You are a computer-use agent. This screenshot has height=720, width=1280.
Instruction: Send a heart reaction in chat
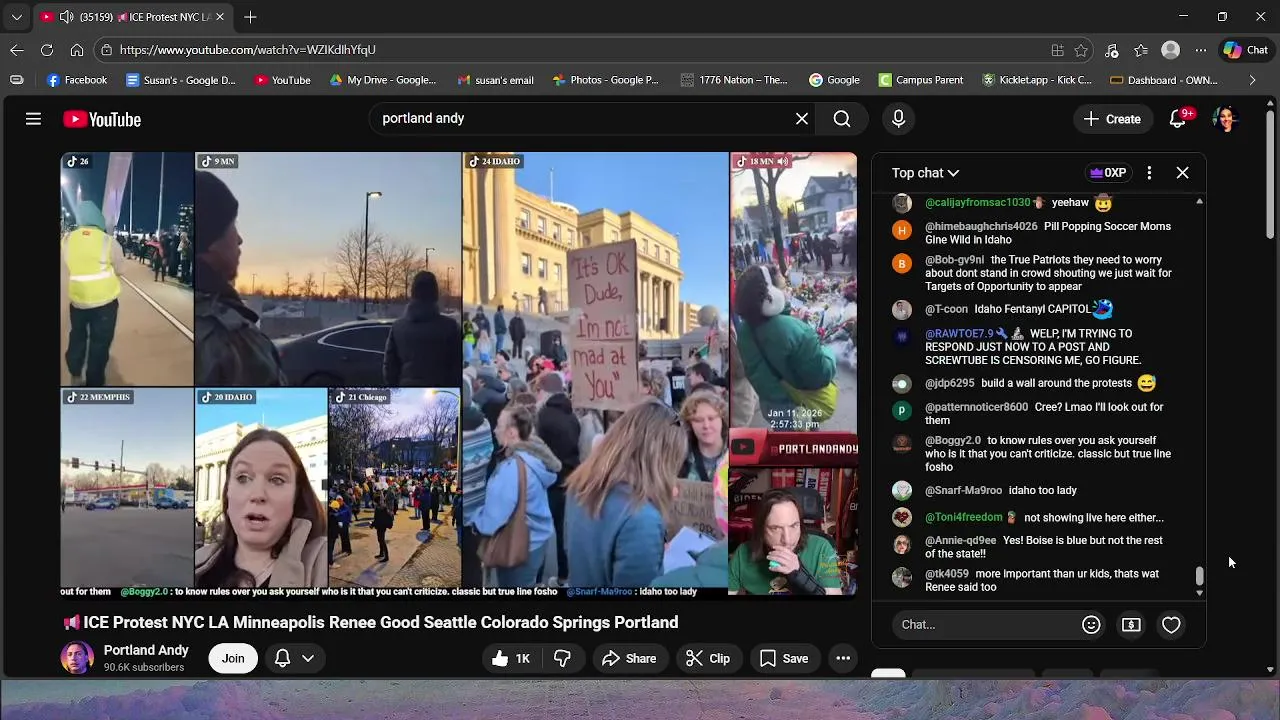pyautogui.click(x=1171, y=625)
